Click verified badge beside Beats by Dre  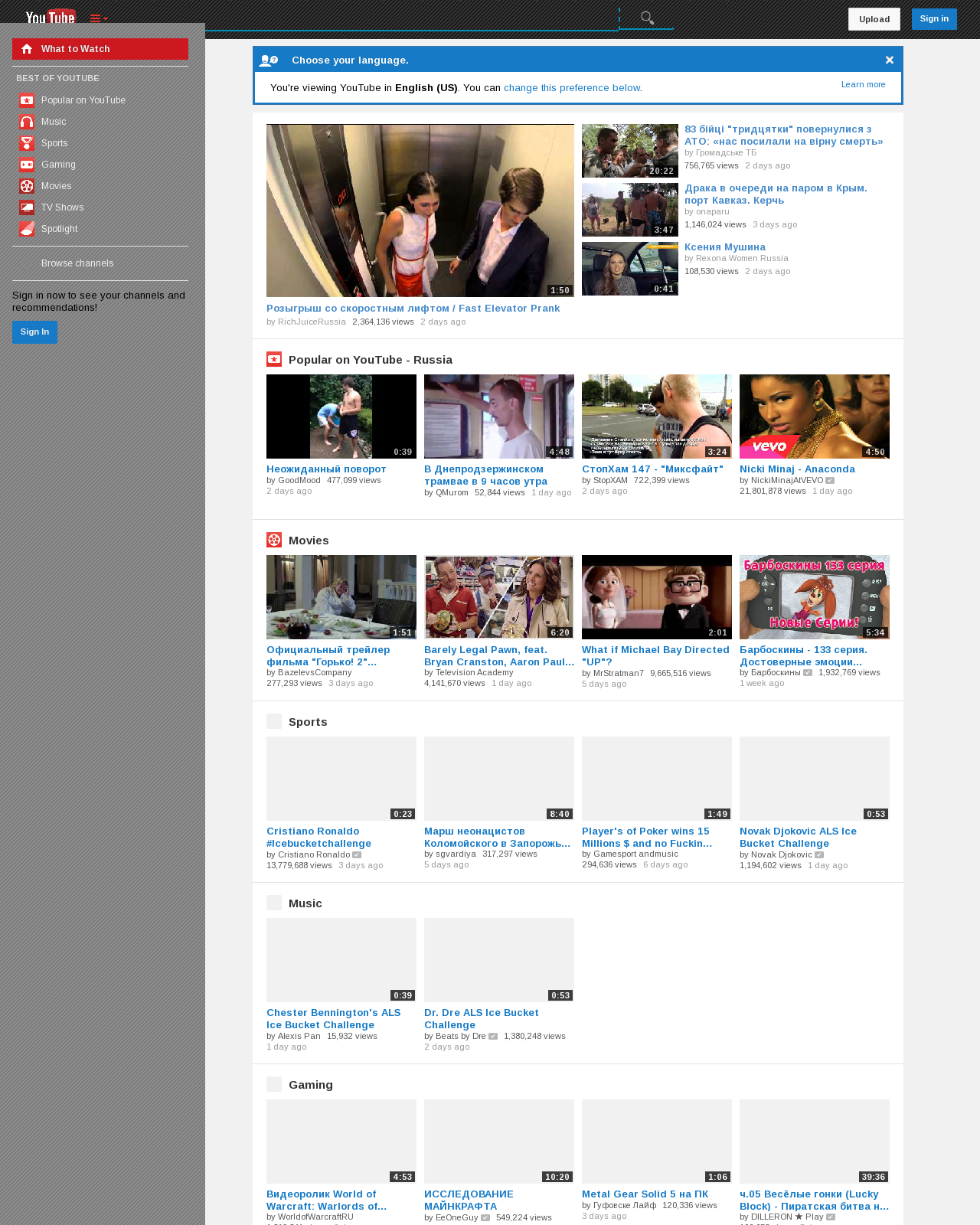pyautogui.click(x=493, y=1037)
